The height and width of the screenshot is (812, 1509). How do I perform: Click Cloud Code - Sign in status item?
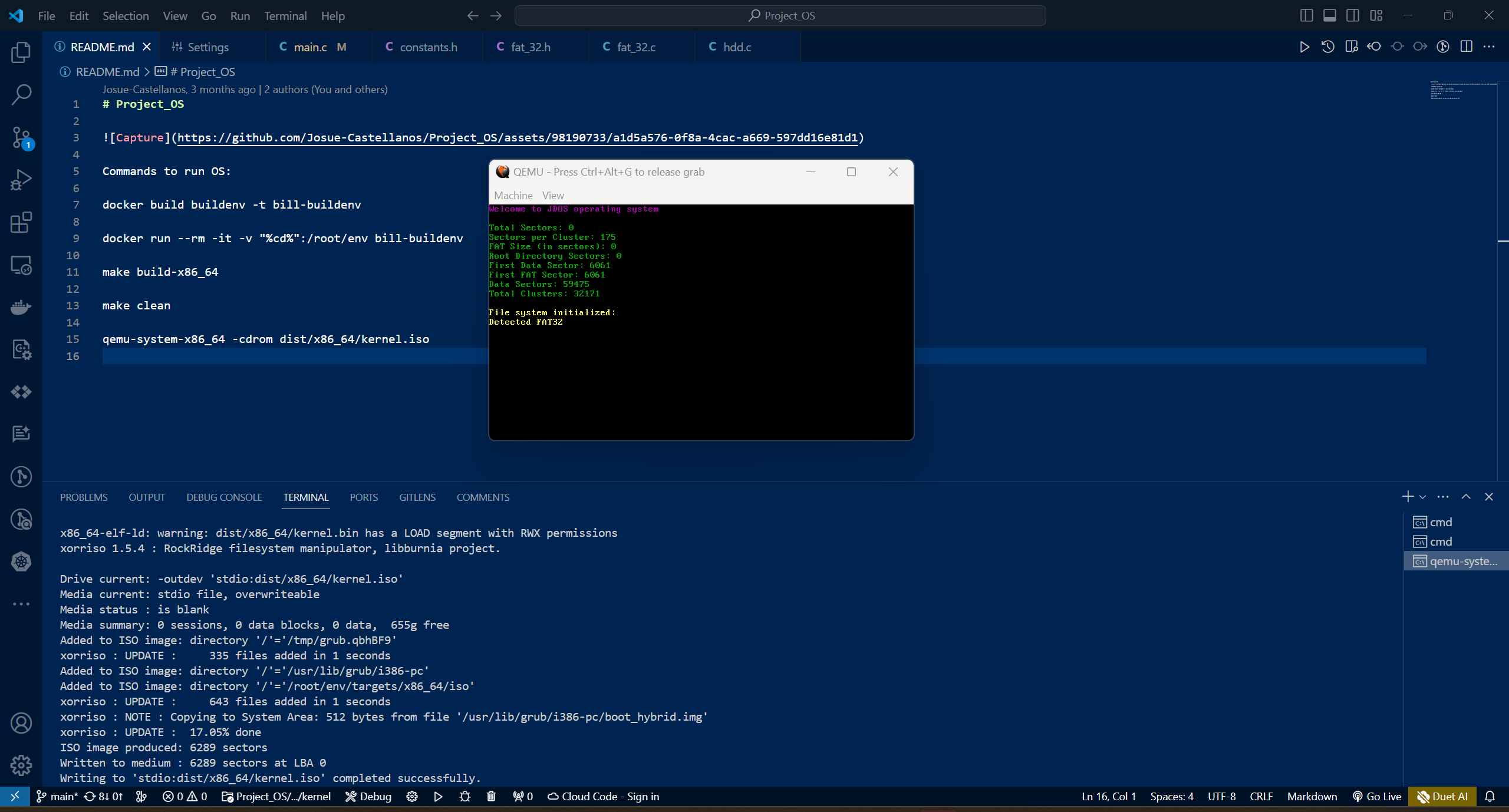pyautogui.click(x=604, y=797)
